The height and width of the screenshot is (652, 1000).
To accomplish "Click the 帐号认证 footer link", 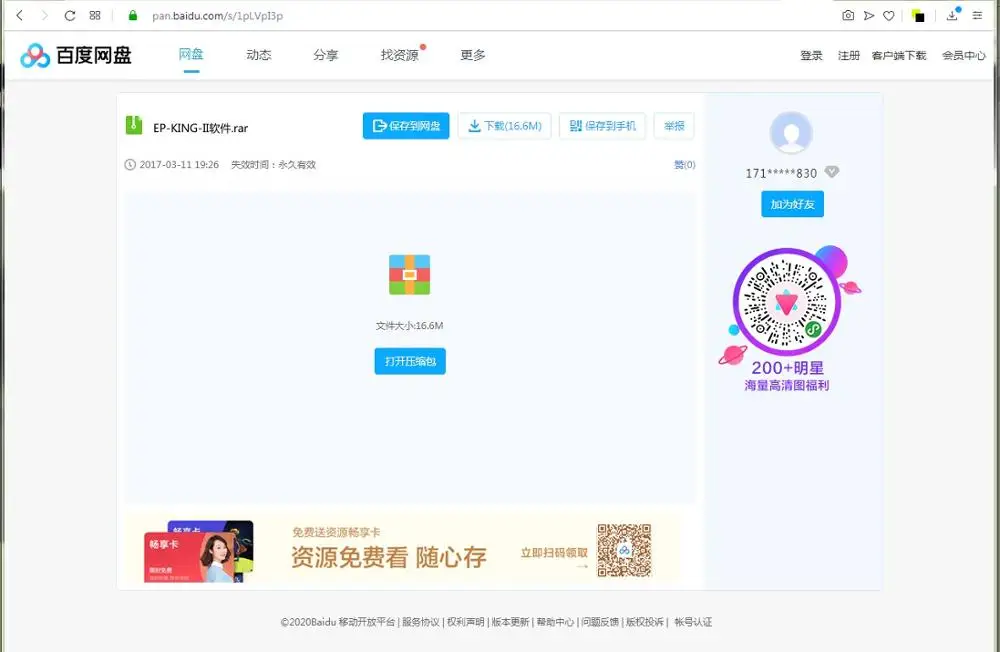I will (693, 622).
